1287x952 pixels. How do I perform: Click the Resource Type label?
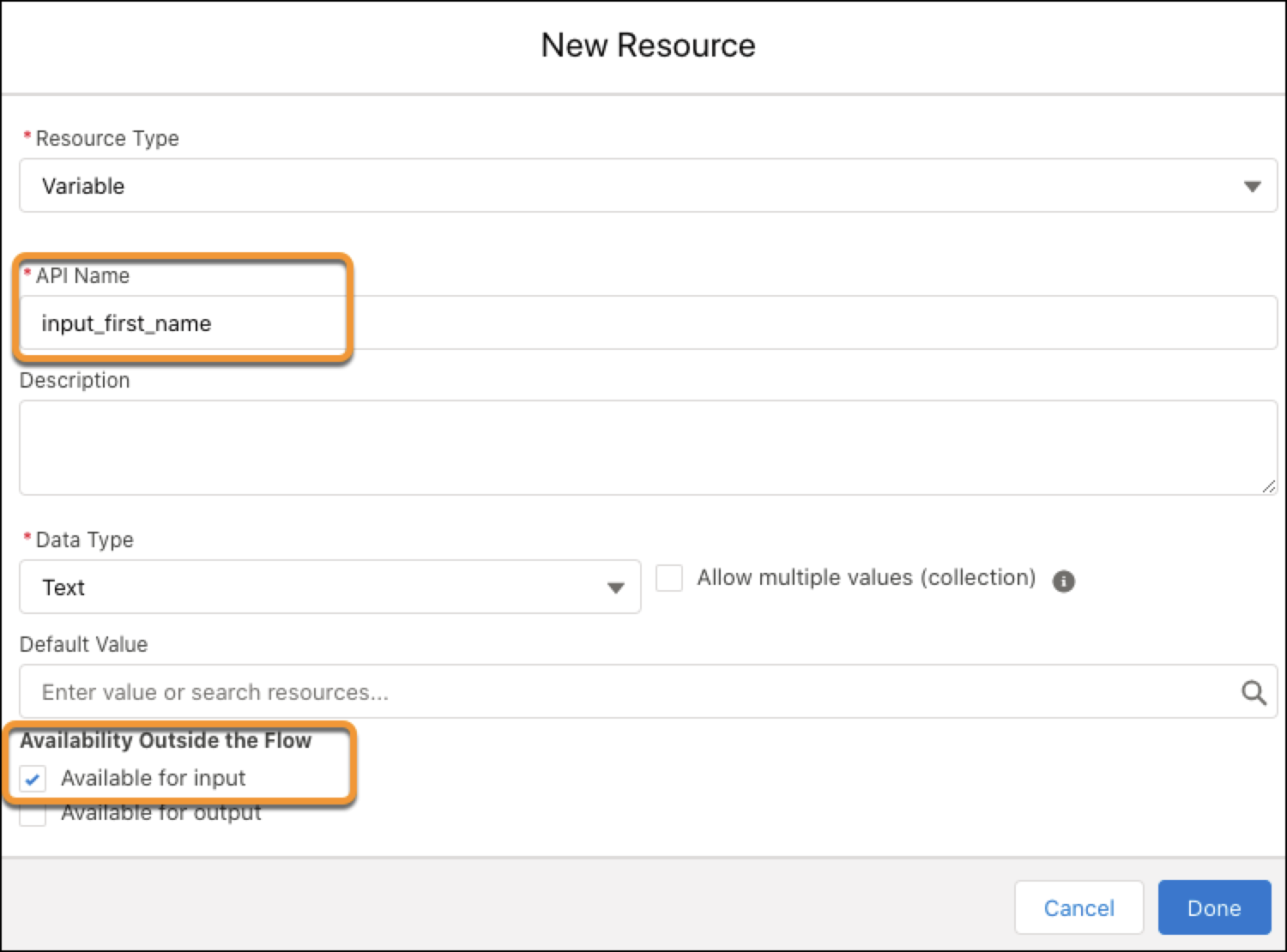click(107, 138)
